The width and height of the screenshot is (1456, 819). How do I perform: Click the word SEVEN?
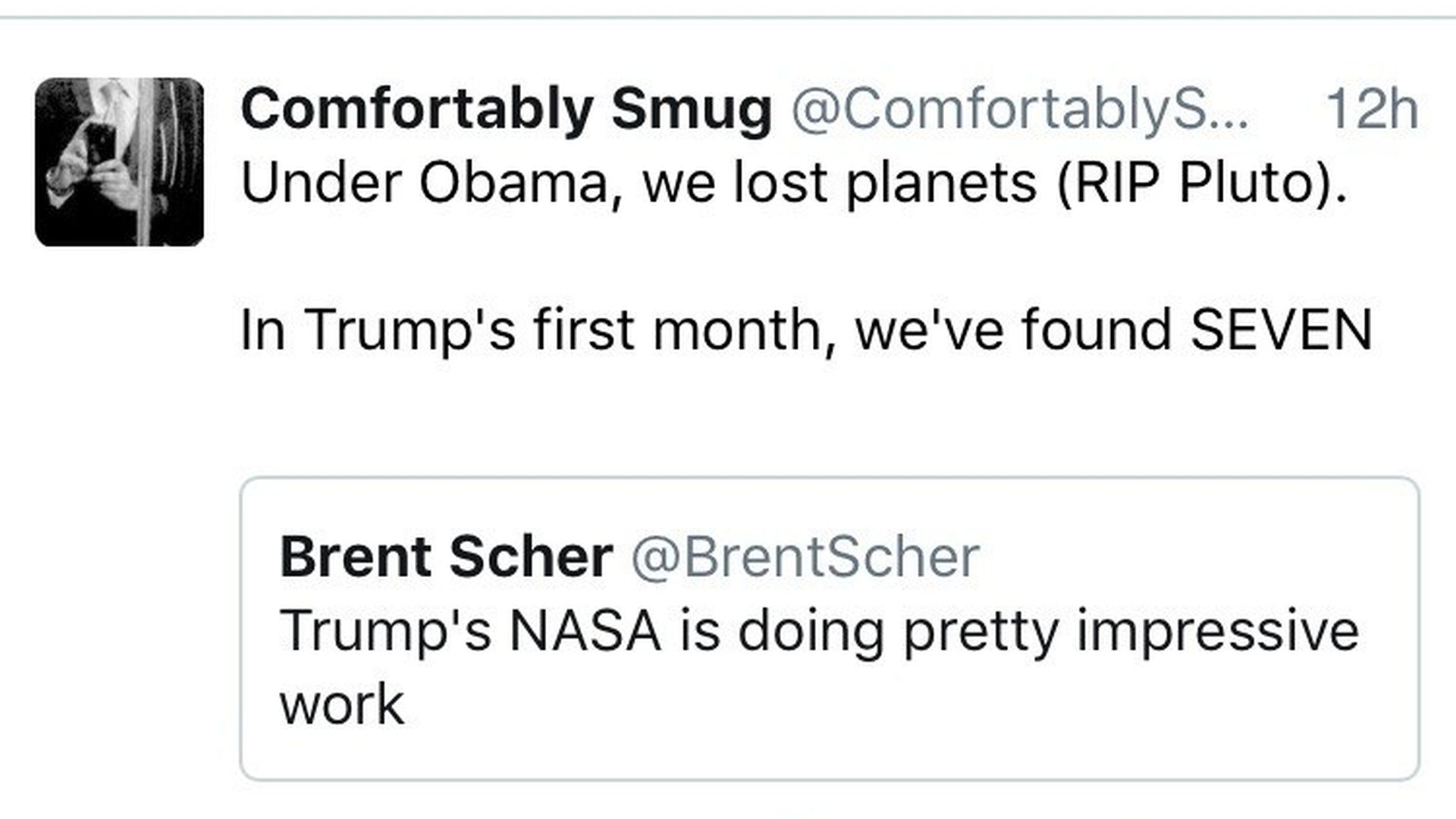pyautogui.click(x=1282, y=331)
